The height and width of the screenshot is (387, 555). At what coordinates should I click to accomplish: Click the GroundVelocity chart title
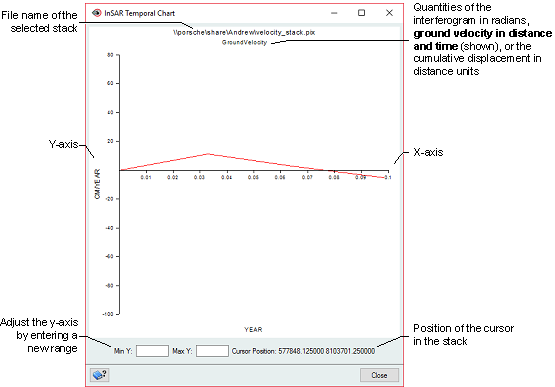(x=244, y=42)
